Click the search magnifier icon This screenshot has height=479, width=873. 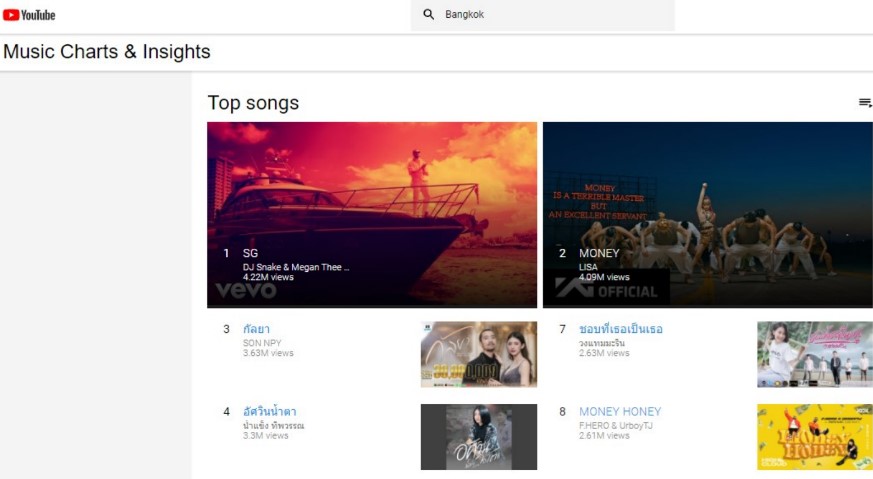pyautogui.click(x=429, y=15)
